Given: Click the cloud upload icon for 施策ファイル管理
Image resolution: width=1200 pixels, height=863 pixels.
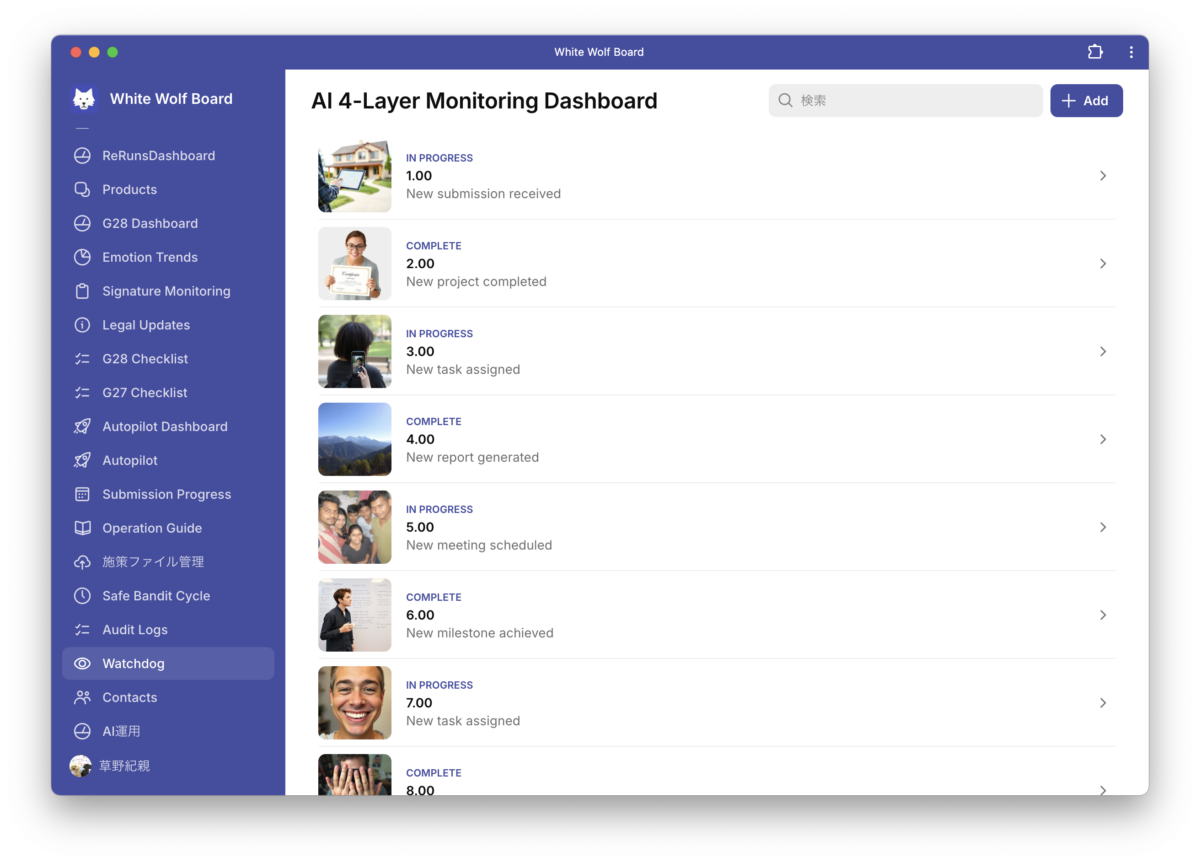Looking at the screenshot, I should (x=83, y=562).
